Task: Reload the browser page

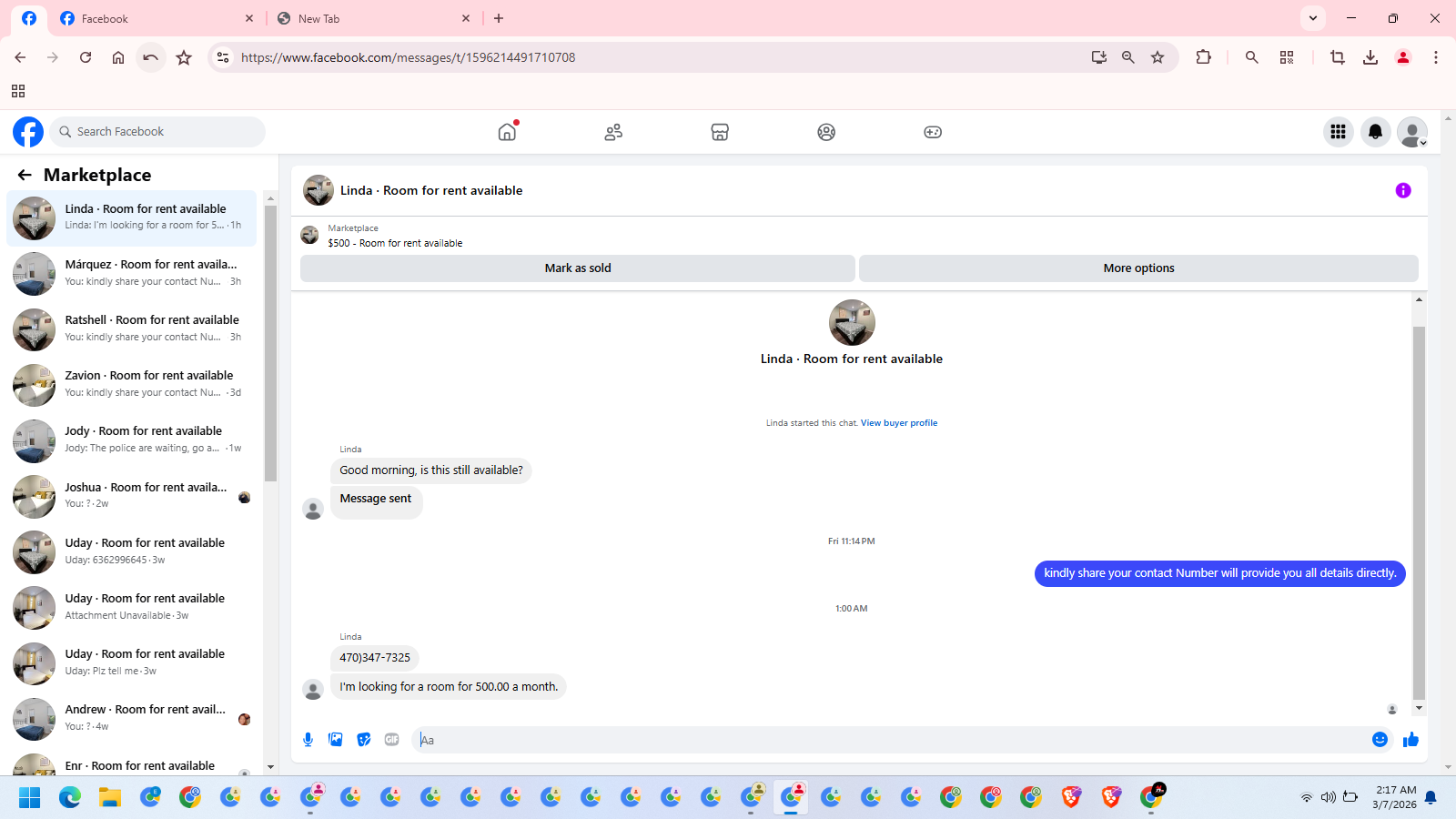Action: point(86,57)
